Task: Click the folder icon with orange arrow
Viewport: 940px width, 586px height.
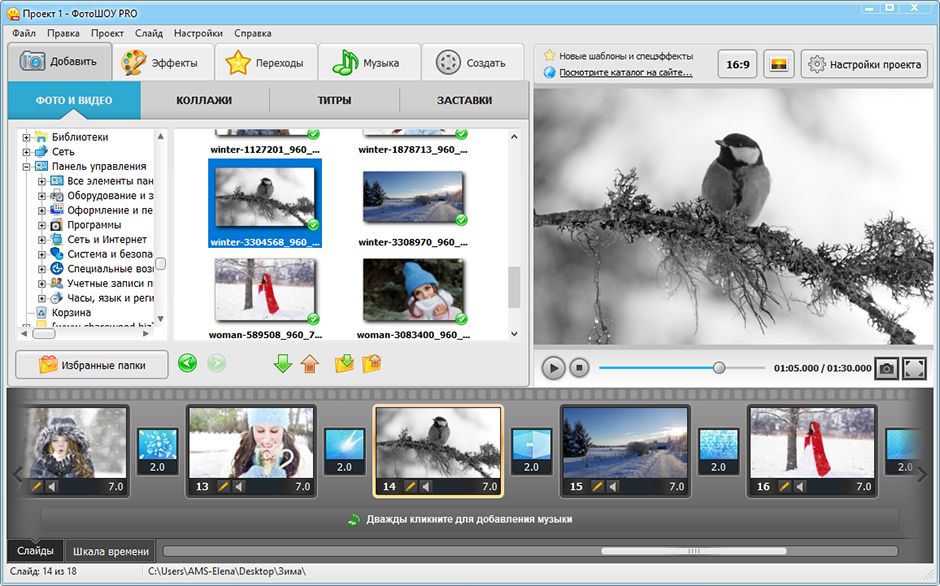Action: click(372, 363)
